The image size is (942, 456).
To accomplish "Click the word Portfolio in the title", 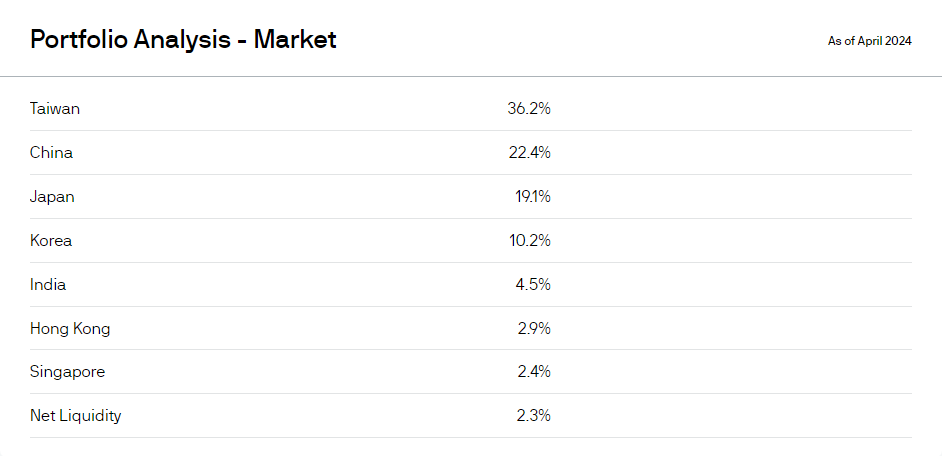I will [x=79, y=40].
